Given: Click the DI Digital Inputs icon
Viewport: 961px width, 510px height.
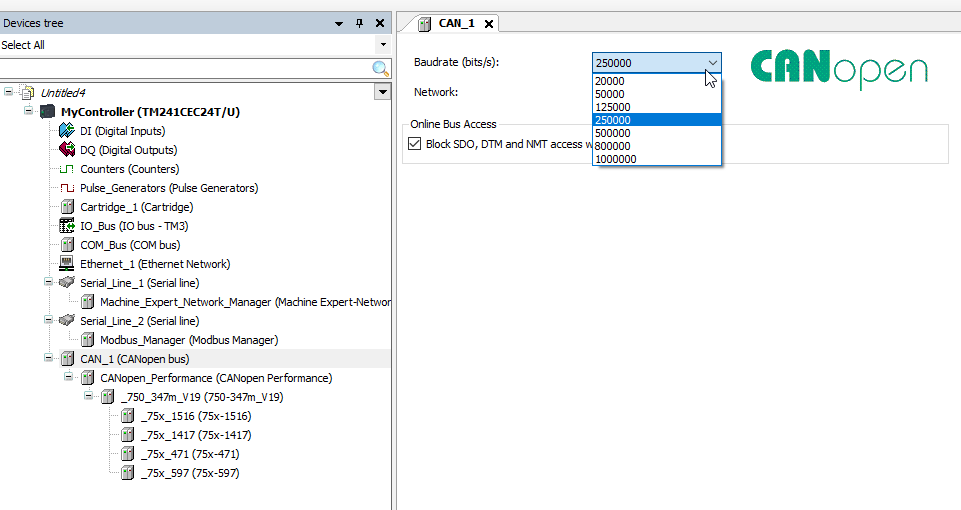Looking at the screenshot, I should pyautogui.click(x=67, y=131).
